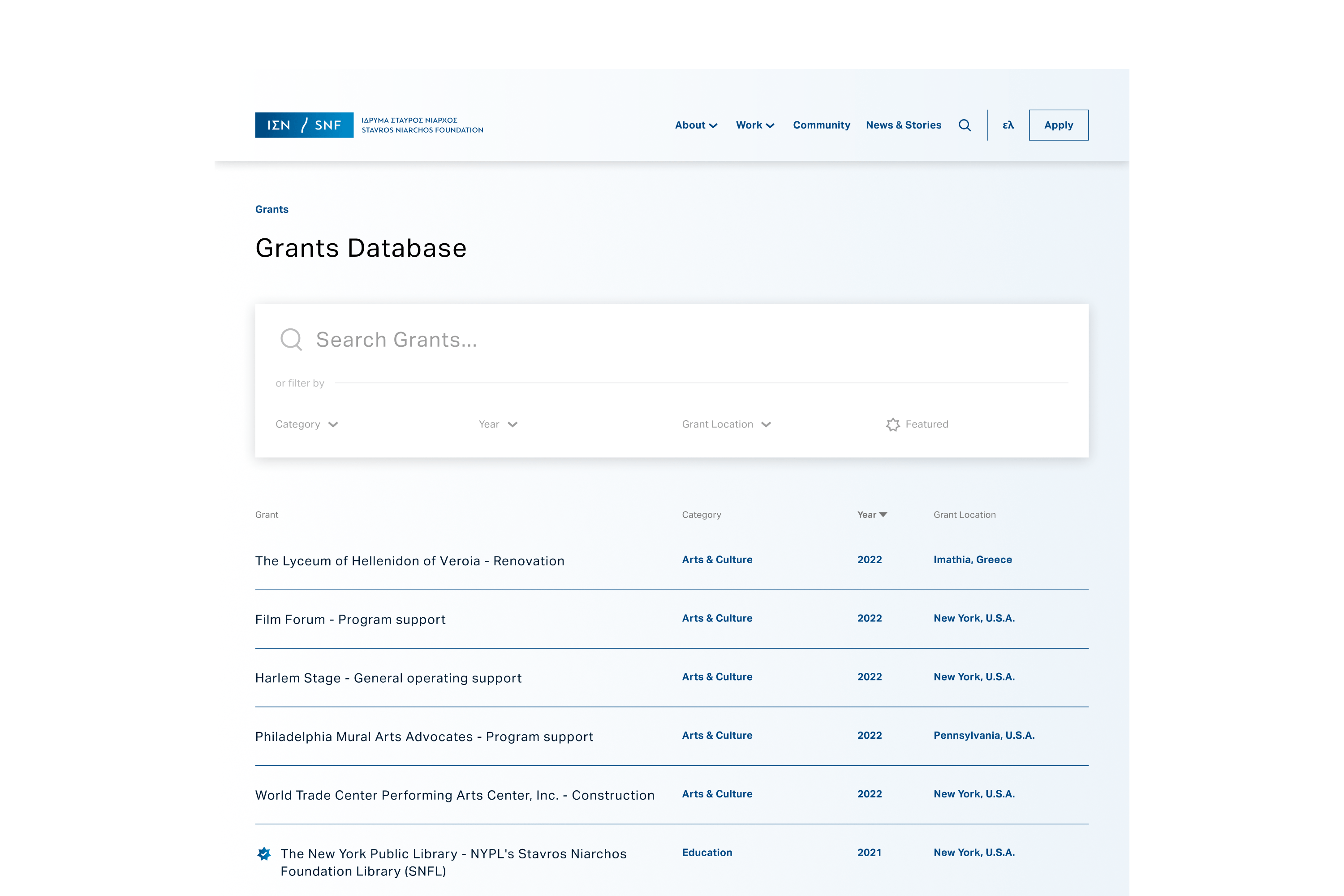Open Harlem Stage - General operating support
Image resolution: width=1344 pixels, height=896 pixels.
point(388,678)
